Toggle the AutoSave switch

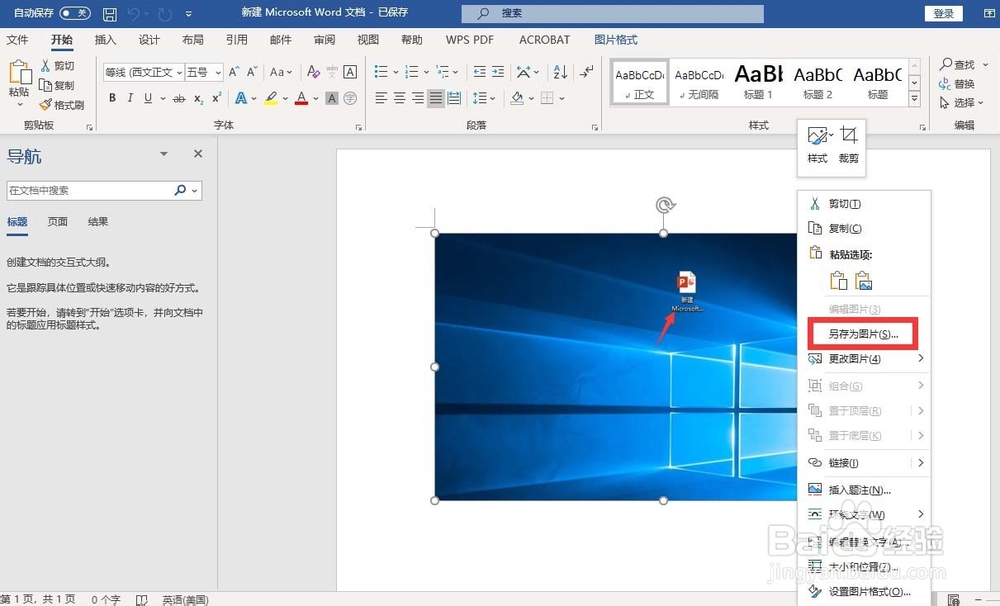click(75, 13)
